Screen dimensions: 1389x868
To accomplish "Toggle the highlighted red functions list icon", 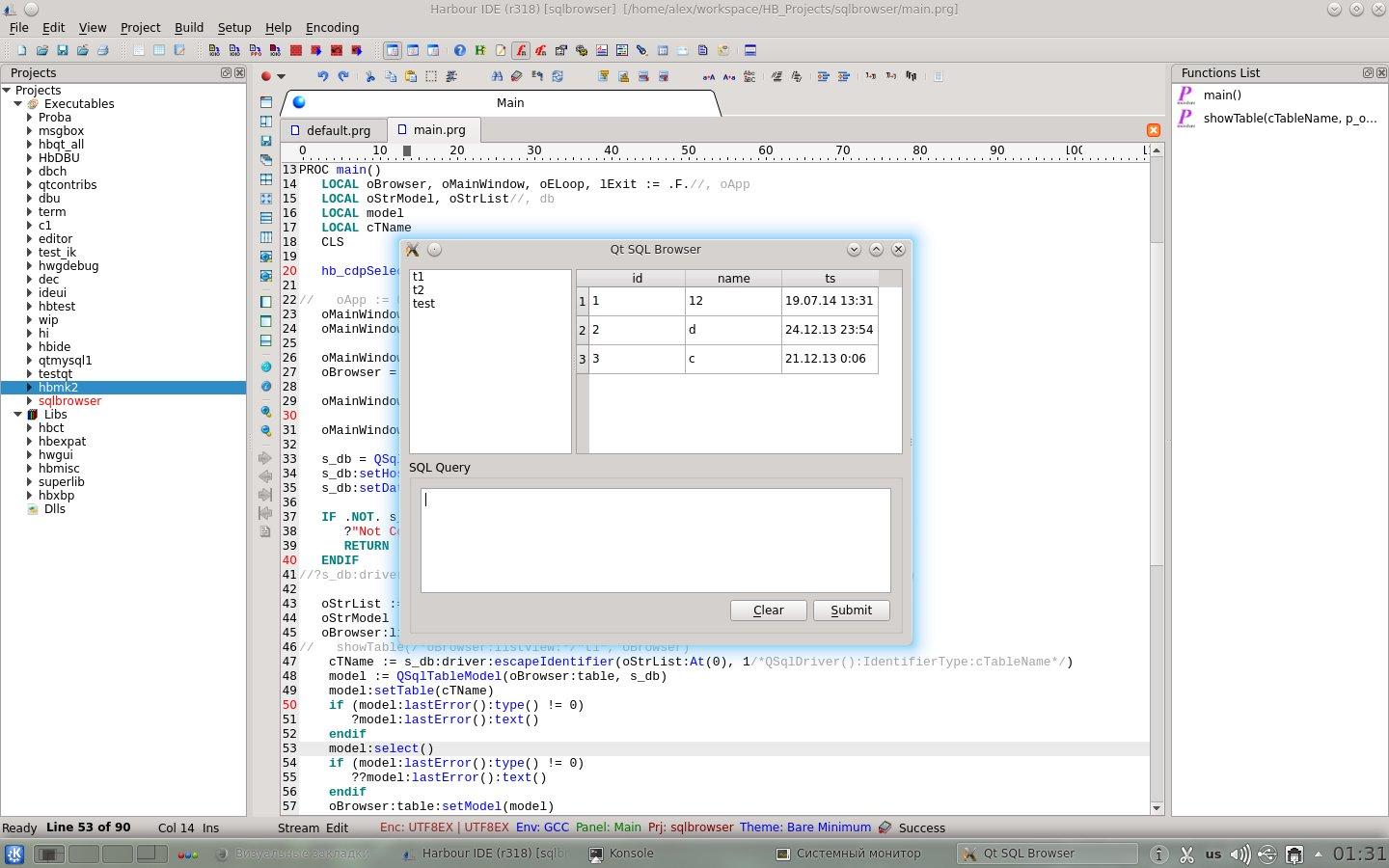I will 521,50.
